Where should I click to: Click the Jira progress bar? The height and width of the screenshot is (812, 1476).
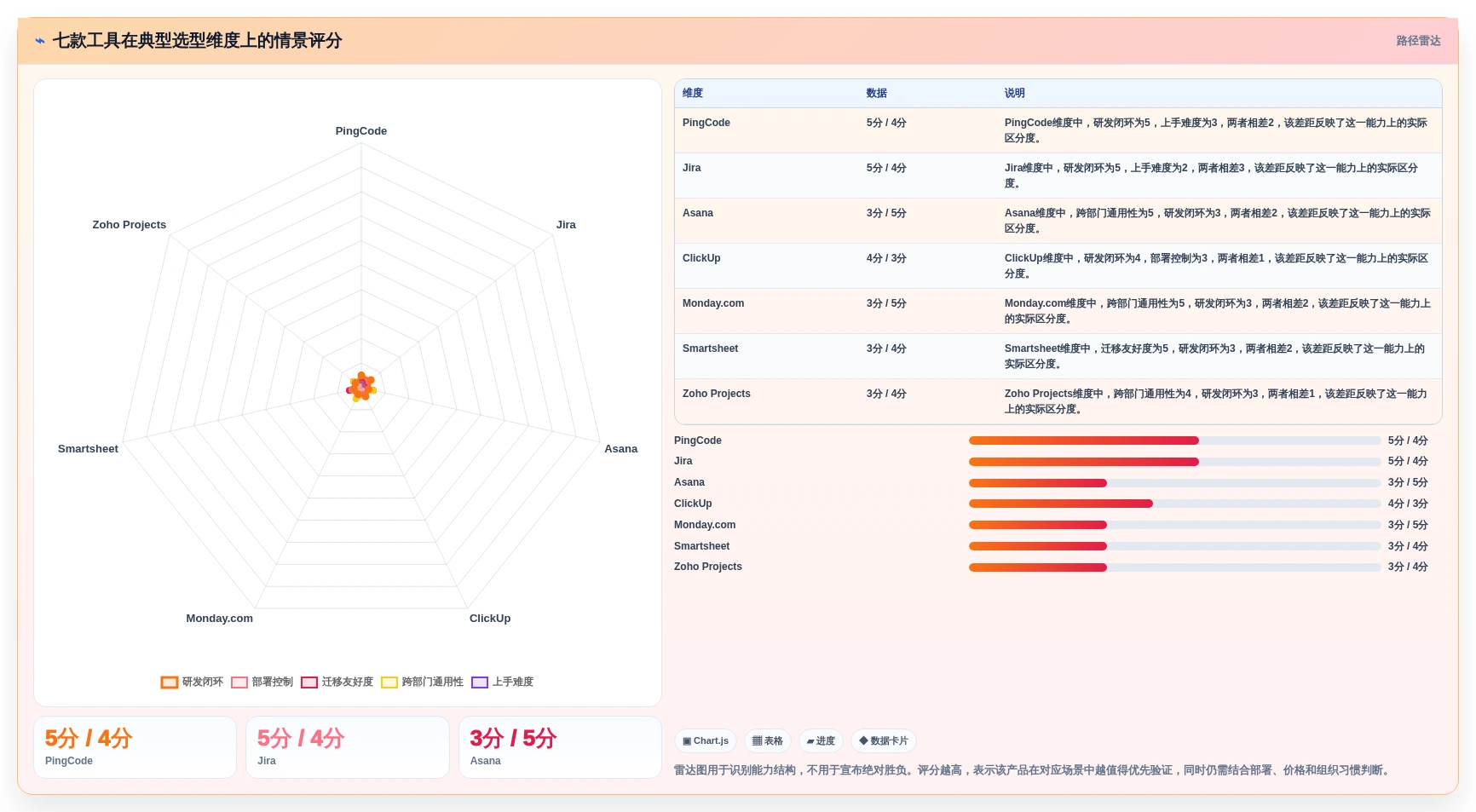pos(1175,462)
